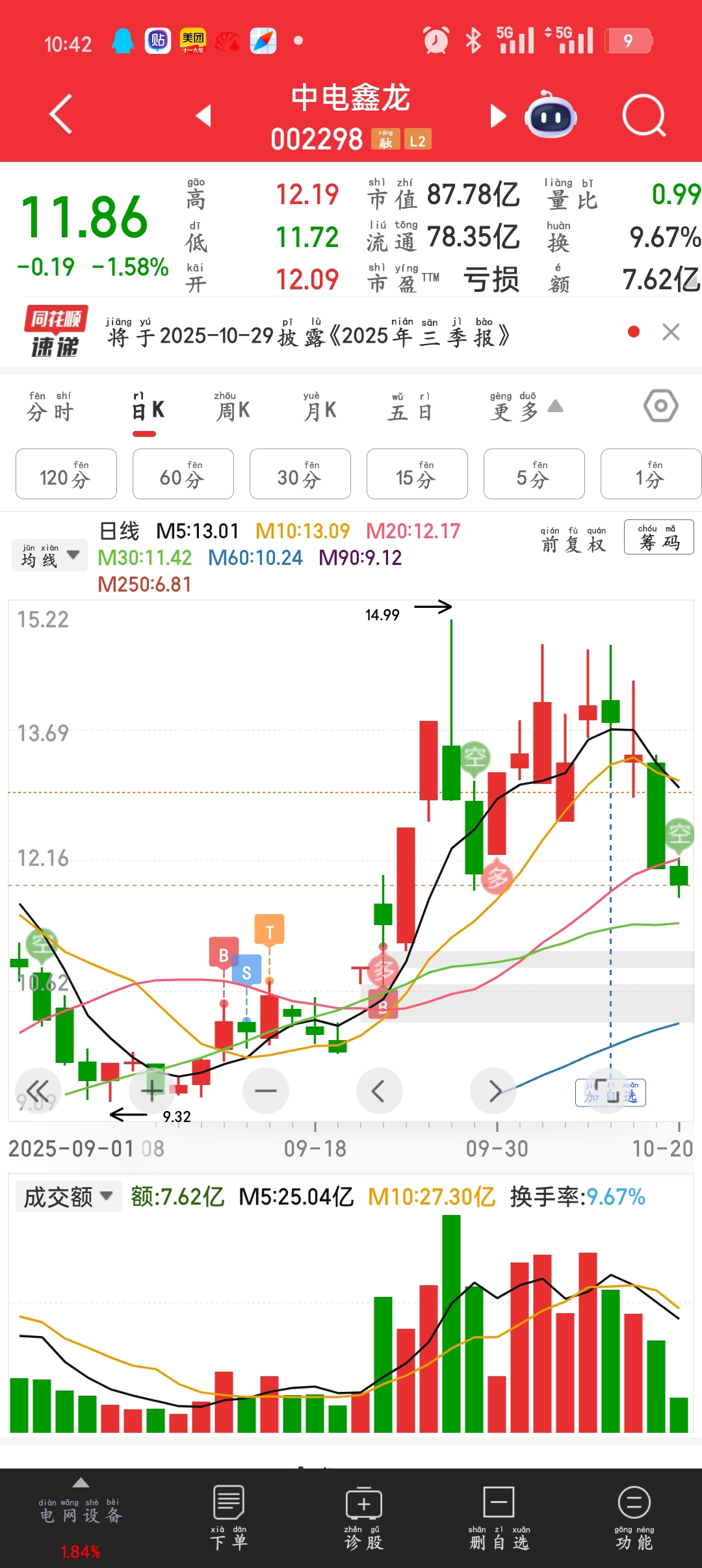Image resolution: width=702 pixels, height=1568 pixels.
Task: Tap M20:12.17 moving average label
Action: (x=413, y=531)
